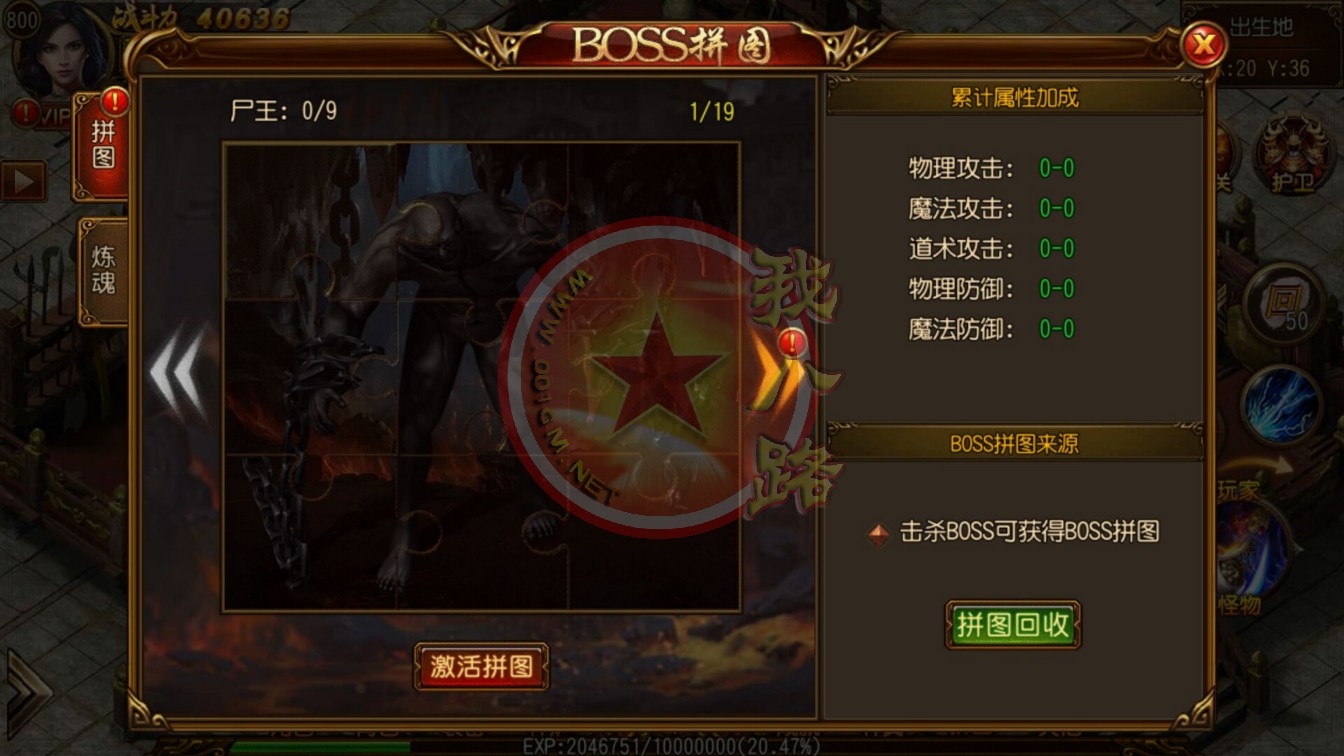Open the player character portrait
Image resolution: width=1344 pixels, height=756 pixels.
tap(62, 50)
